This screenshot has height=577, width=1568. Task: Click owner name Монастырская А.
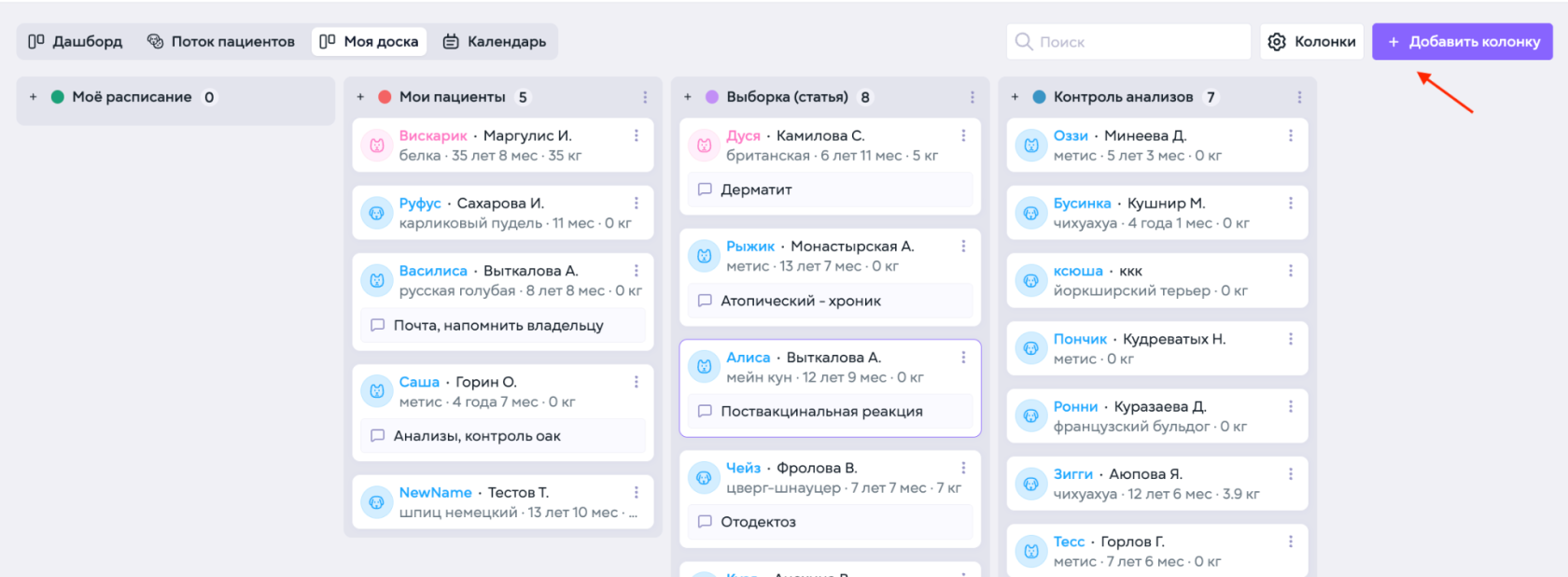[x=852, y=246]
